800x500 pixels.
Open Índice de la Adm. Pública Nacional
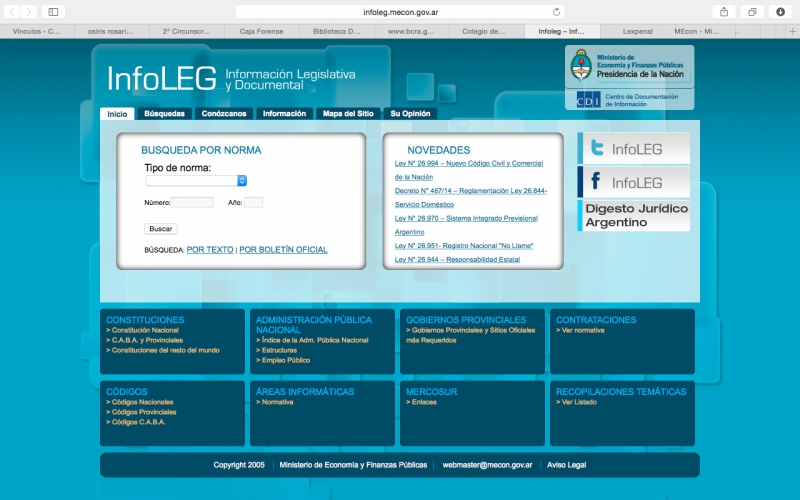coord(312,340)
